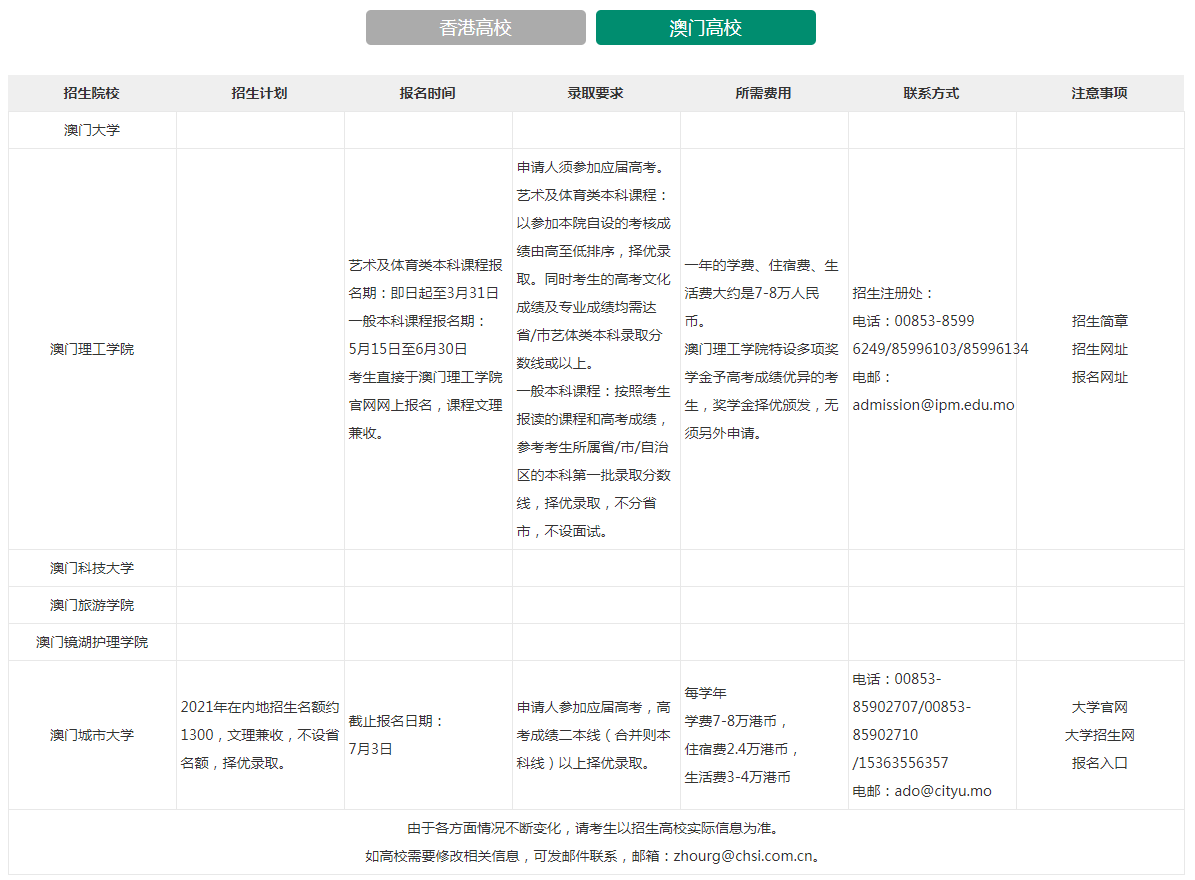Click the 学费7-8万港币 line

(735, 722)
